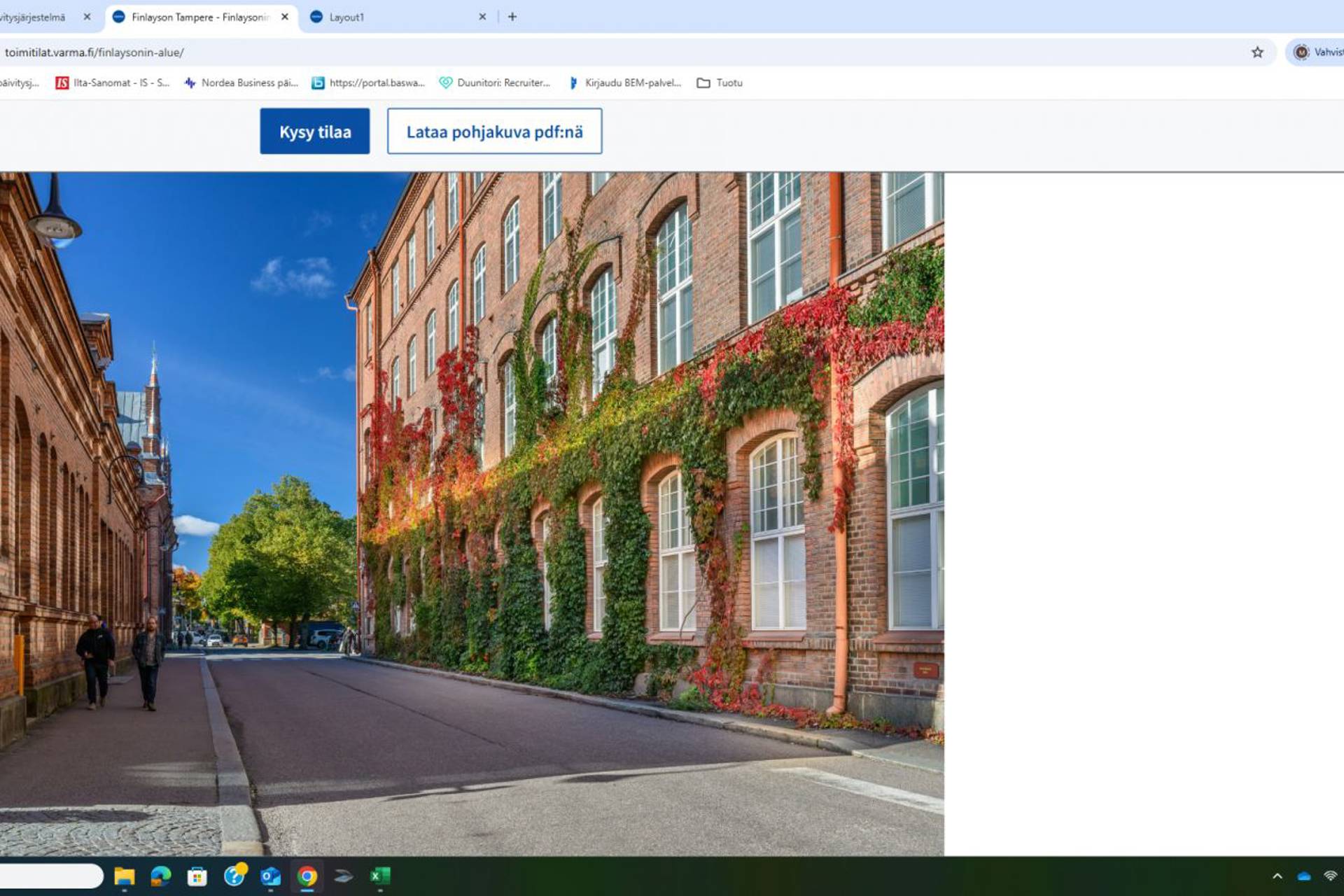Open the Varma profile avatar menu

coord(1302,52)
